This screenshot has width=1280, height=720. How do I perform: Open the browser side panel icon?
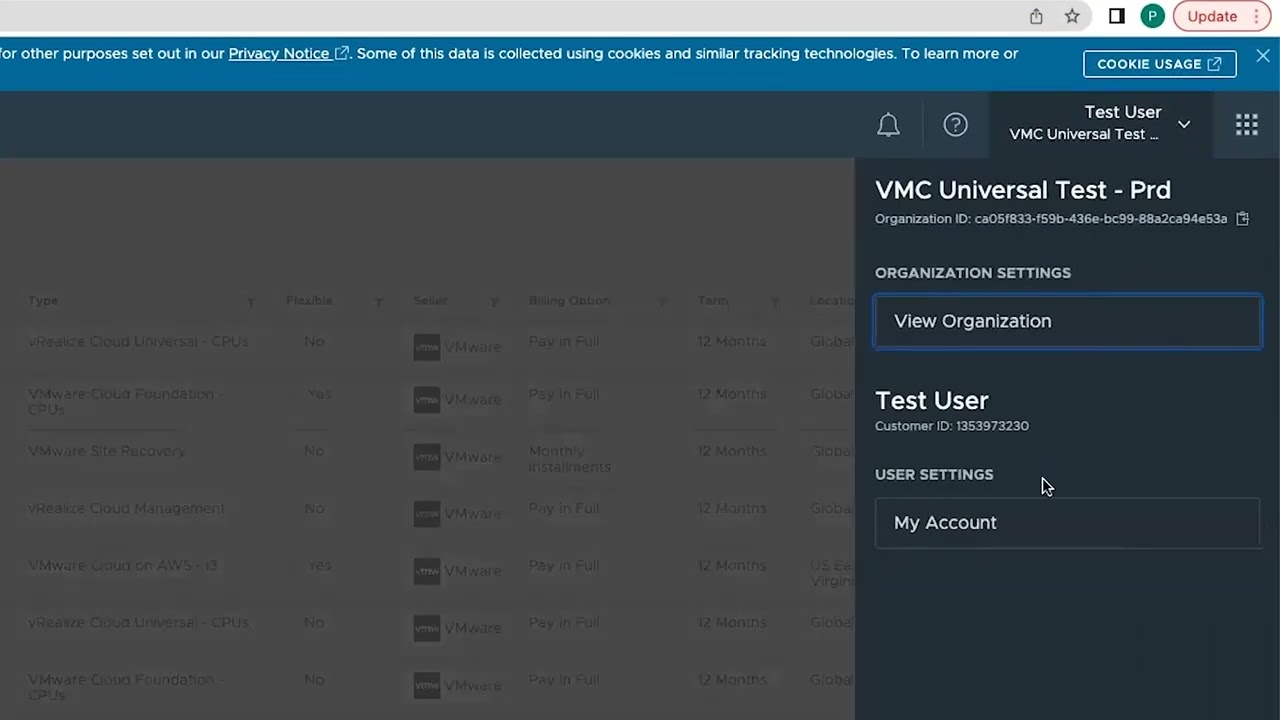click(1117, 16)
